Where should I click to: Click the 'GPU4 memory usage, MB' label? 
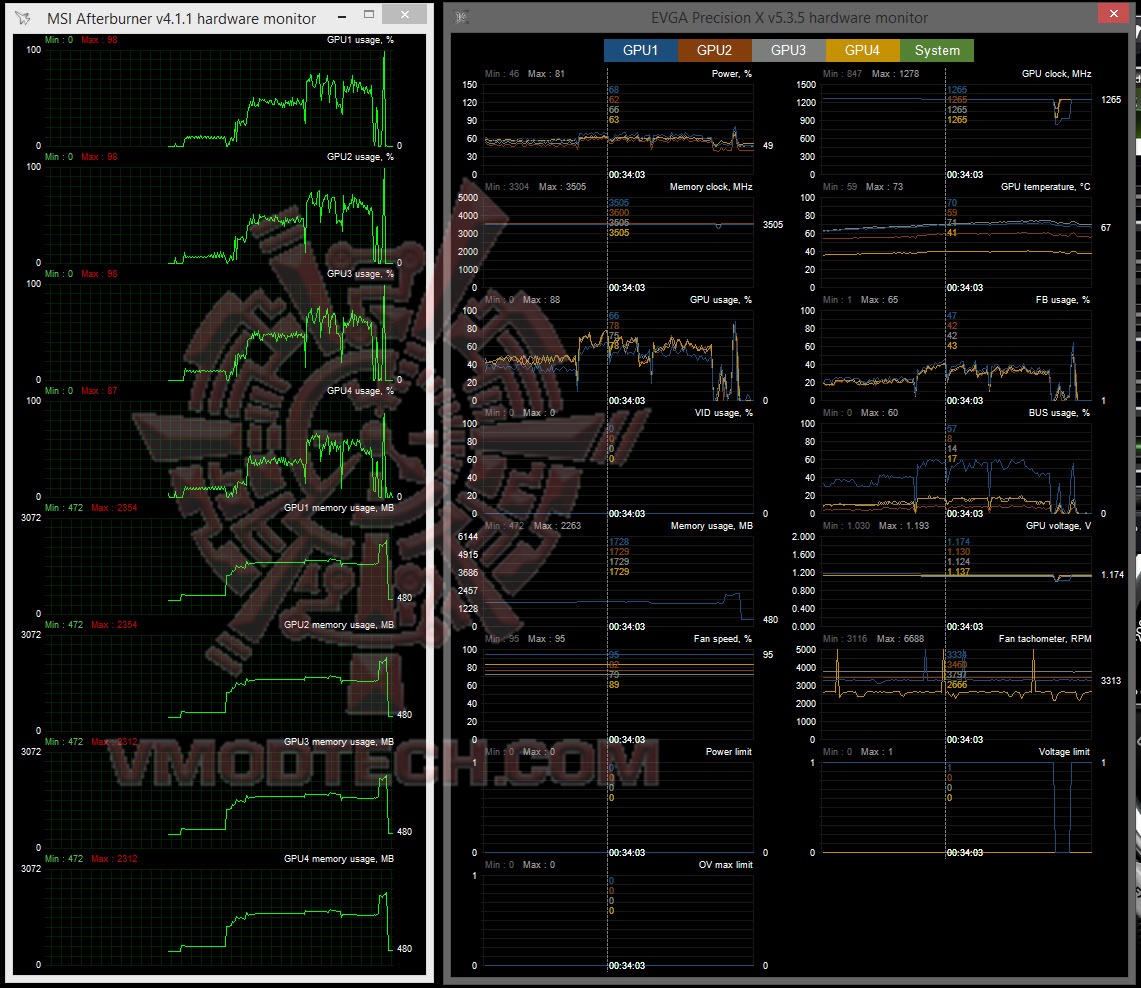coord(338,859)
